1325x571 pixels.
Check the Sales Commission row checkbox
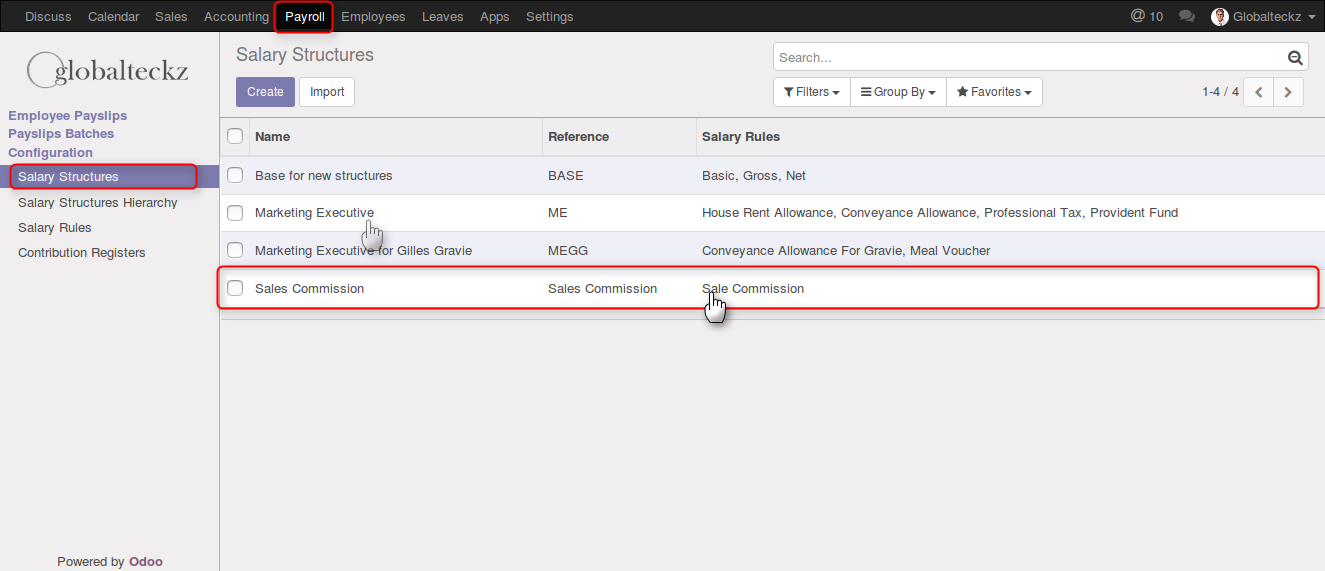coord(235,288)
